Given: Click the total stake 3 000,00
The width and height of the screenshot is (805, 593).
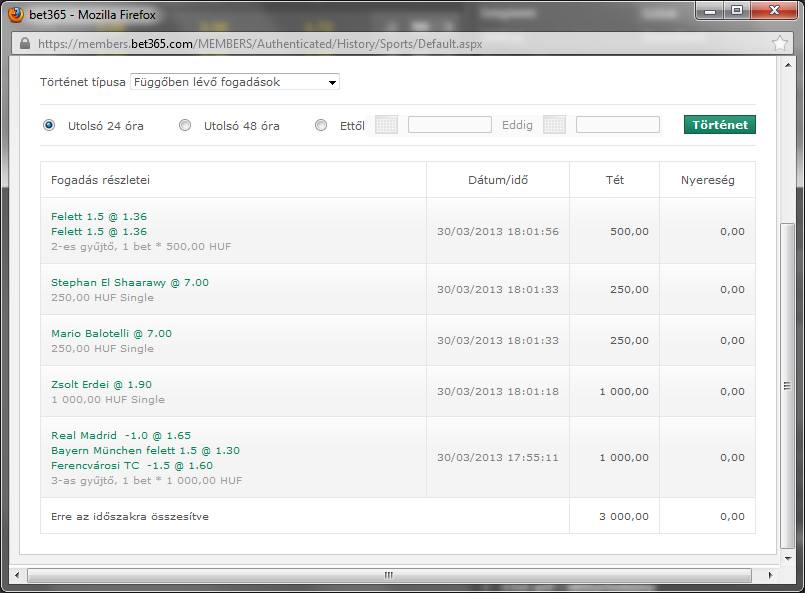Looking at the screenshot, I should click(624, 517).
